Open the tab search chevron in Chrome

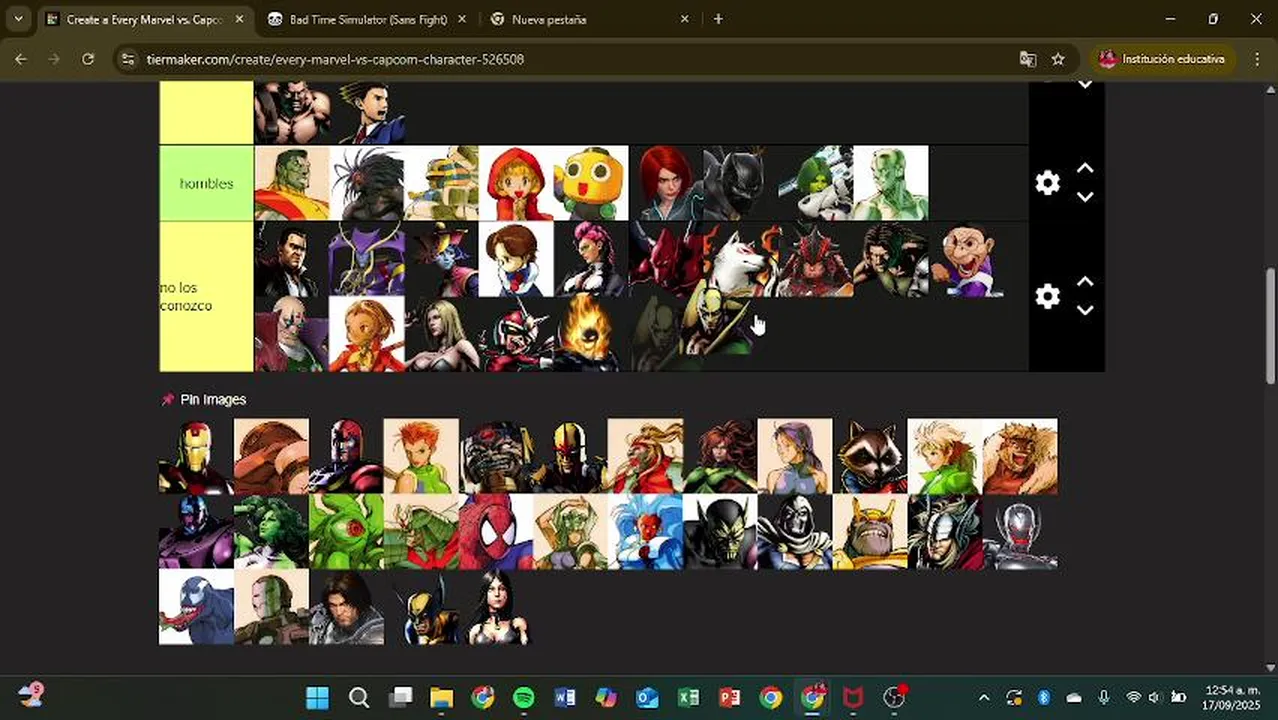[x=18, y=19]
